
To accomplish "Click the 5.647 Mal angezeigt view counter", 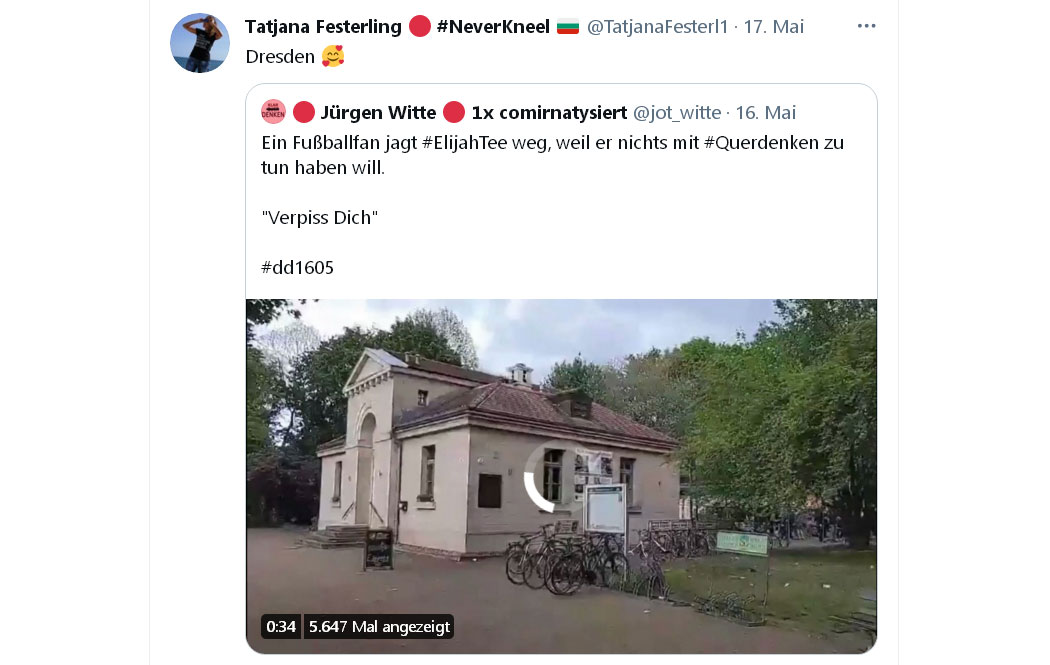I will 379,627.
